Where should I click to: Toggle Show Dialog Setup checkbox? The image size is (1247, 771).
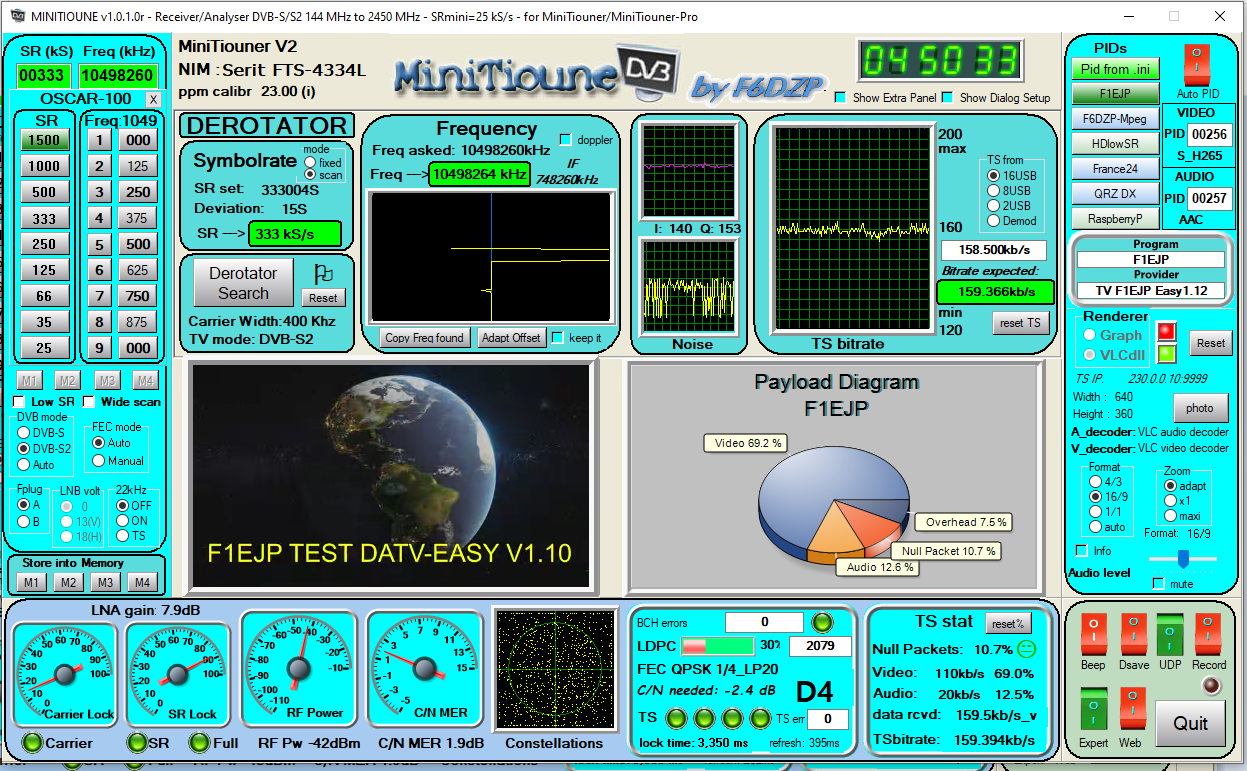tap(947, 97)
